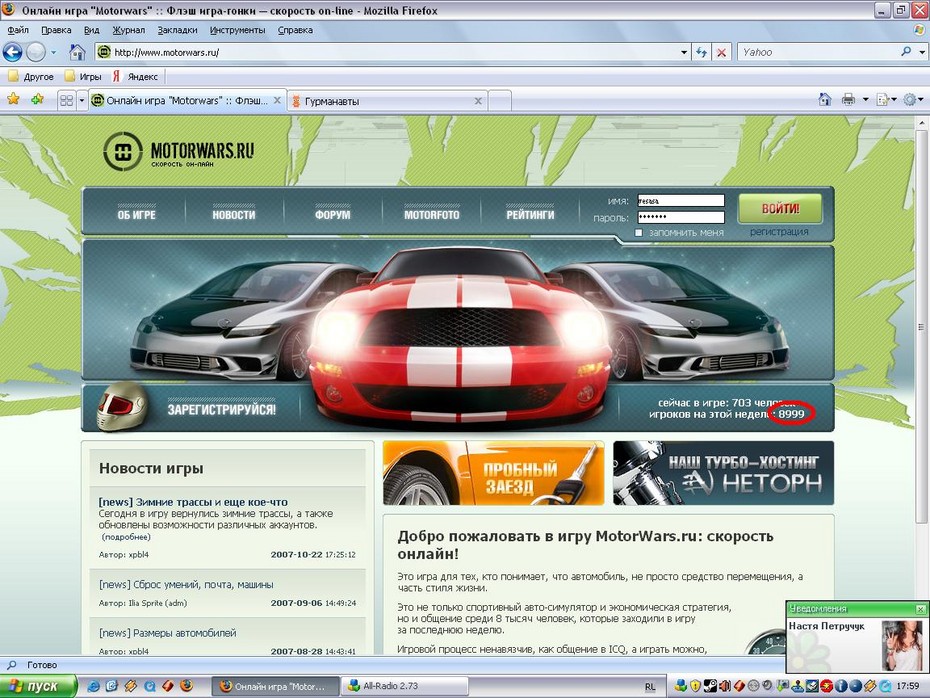Open the ОБ ИГРЕ site section
Screen dimensions: 930x698
coord(136,215)
